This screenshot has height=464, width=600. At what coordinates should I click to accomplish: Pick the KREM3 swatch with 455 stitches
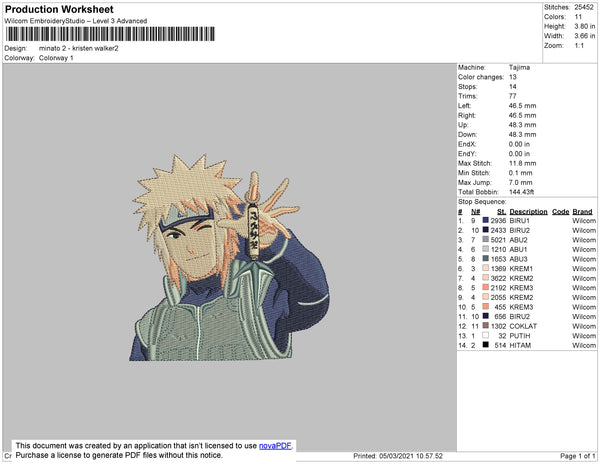[486, 307]
